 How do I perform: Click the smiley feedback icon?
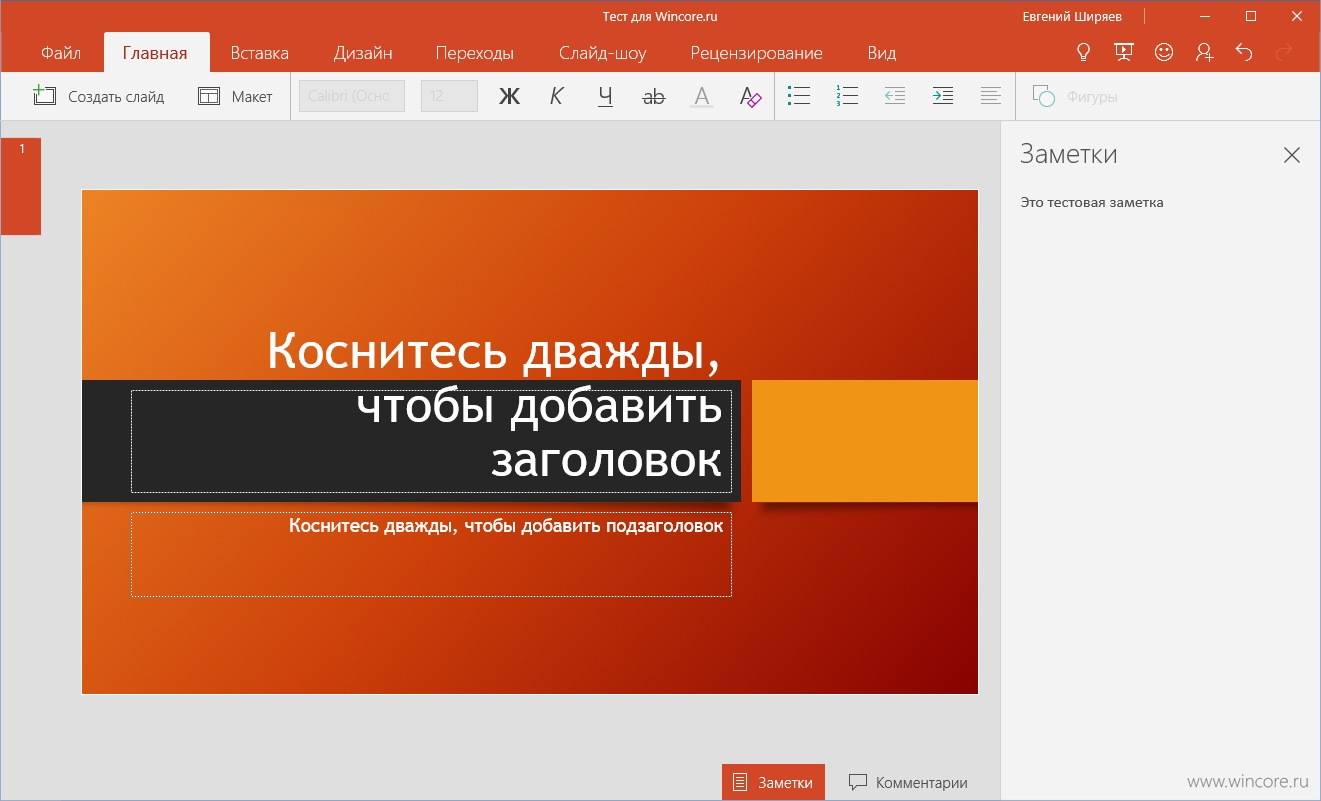(x=1164, y=52)
